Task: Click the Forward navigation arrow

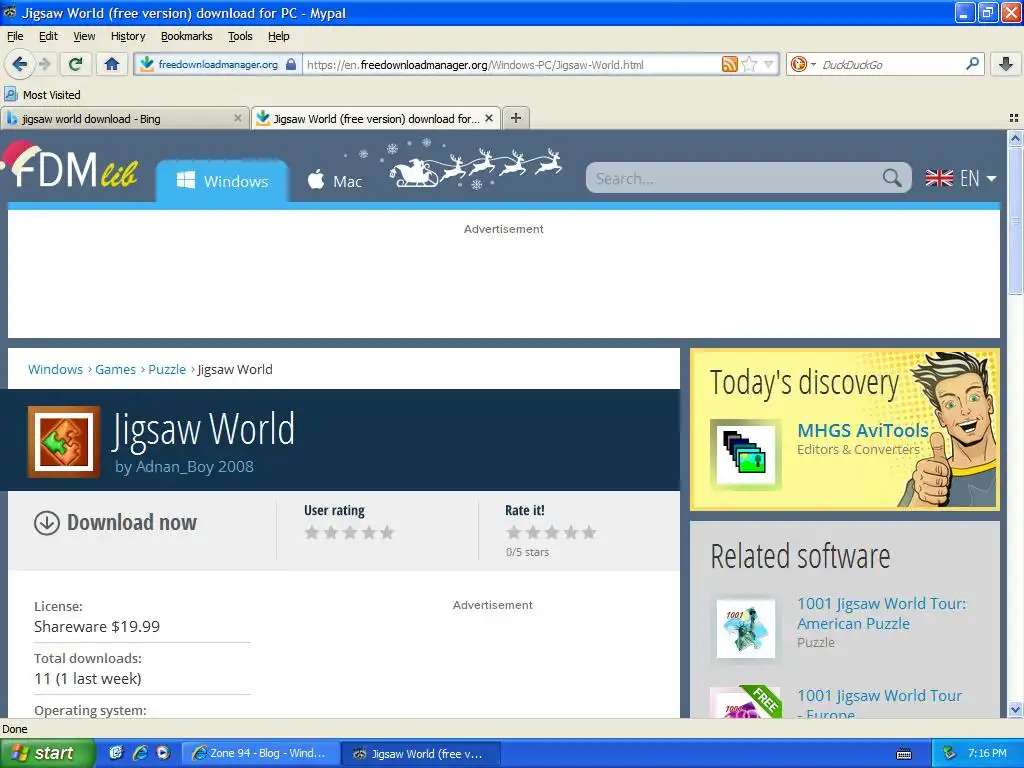Action: click(44, 64)
